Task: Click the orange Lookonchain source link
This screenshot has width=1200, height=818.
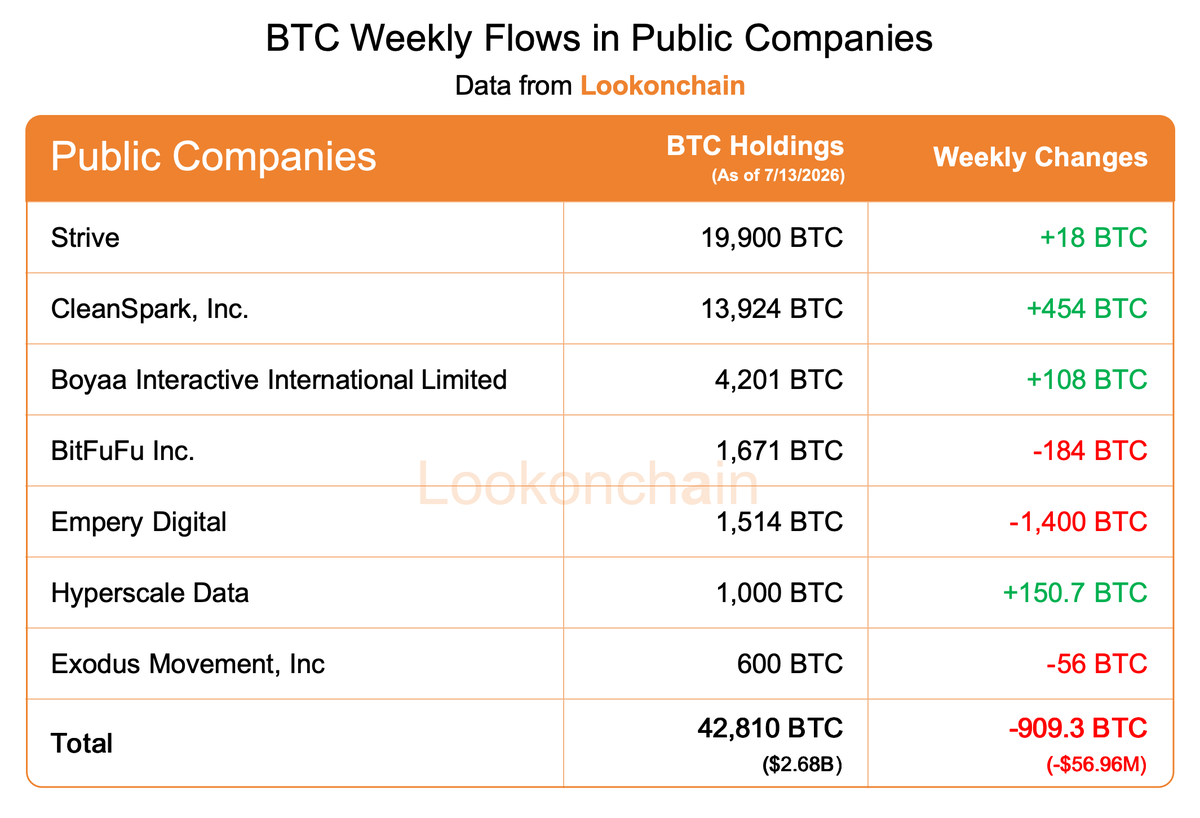Action: tap(662, 85)
